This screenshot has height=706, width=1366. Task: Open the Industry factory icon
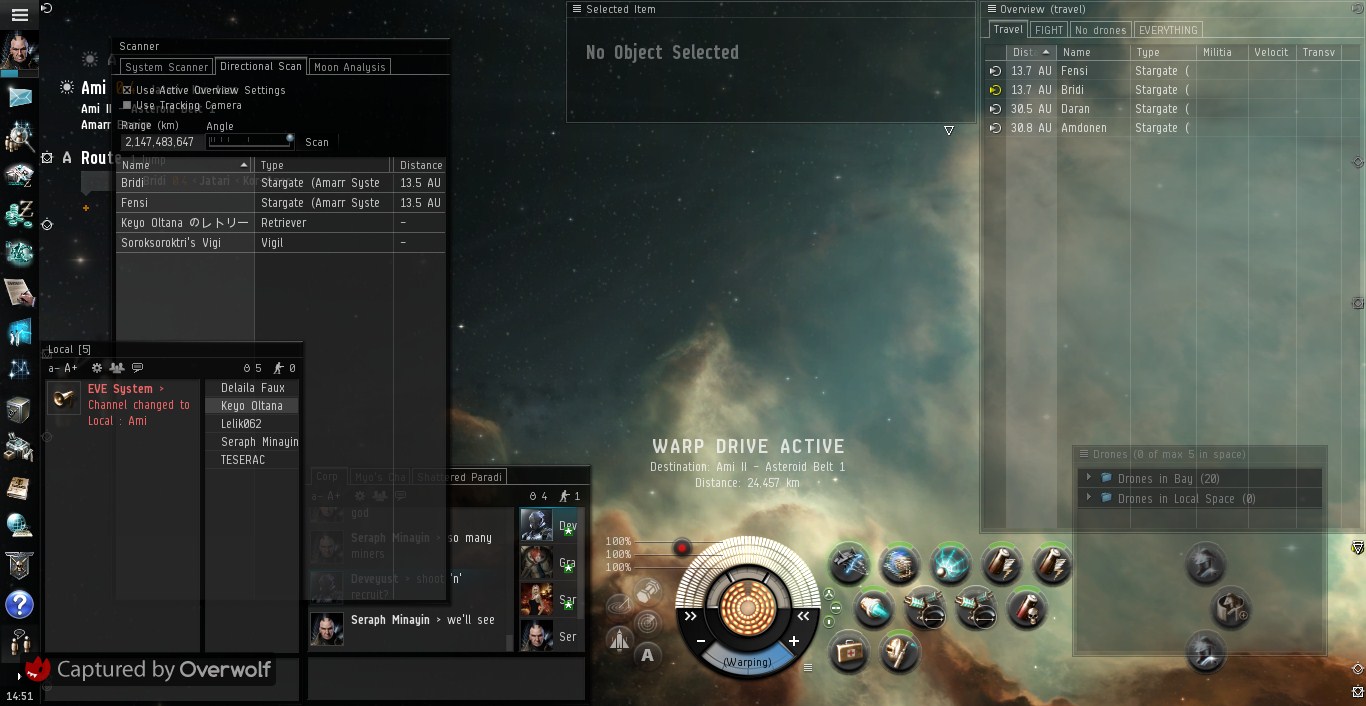tap(19, 447)
